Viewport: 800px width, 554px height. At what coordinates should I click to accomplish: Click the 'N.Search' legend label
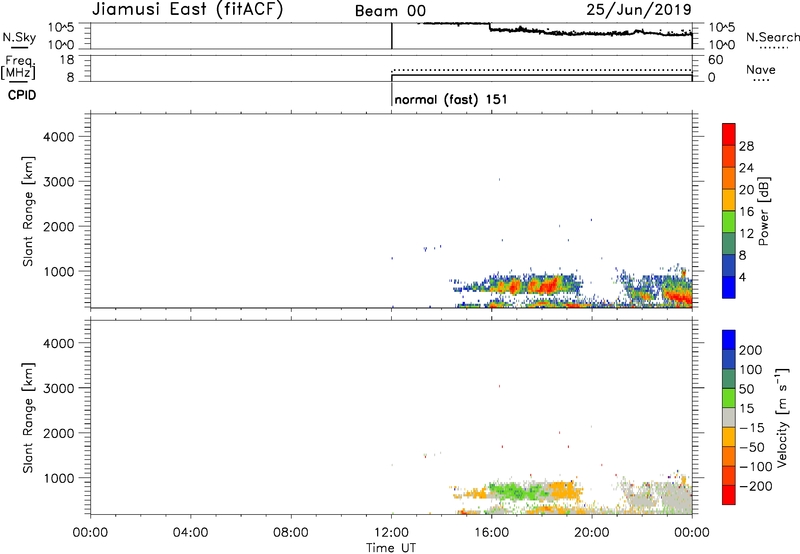click(772, 37)
